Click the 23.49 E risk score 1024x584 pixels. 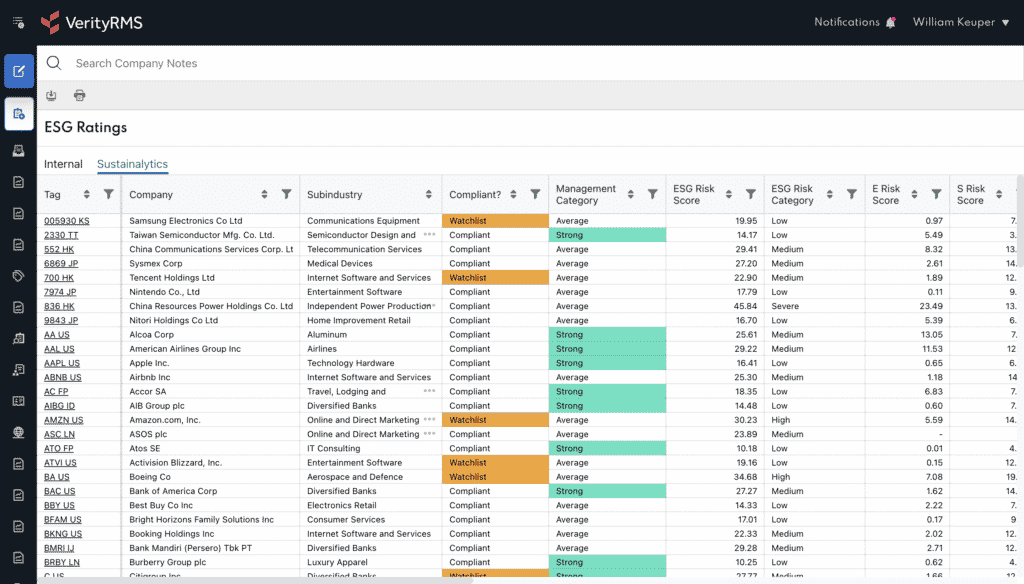(x=931, y=306)
